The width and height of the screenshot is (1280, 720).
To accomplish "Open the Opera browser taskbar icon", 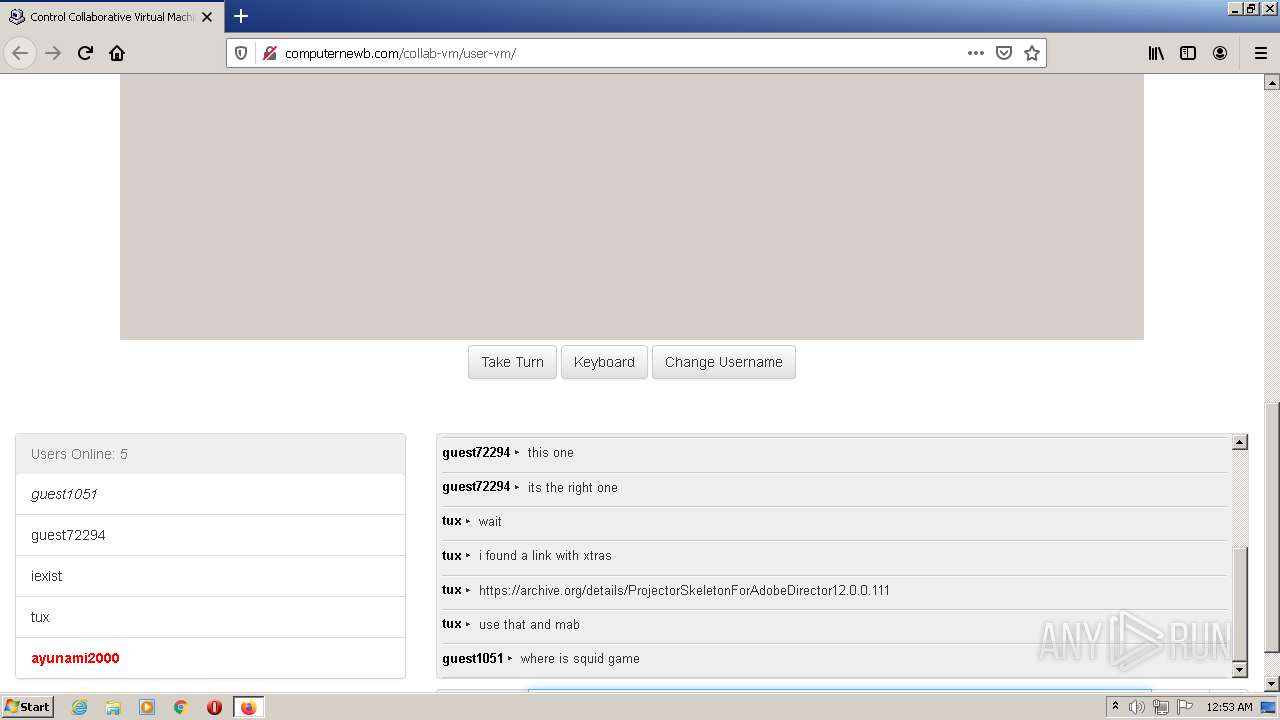I will pyautogui.click(x=214, y=707).
